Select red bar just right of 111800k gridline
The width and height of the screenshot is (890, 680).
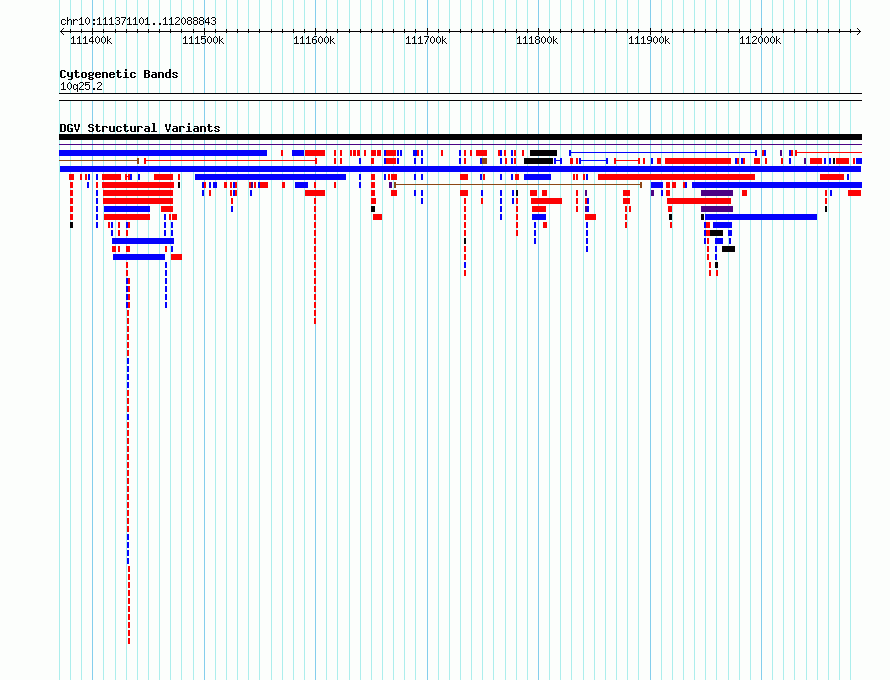point(546,201)
